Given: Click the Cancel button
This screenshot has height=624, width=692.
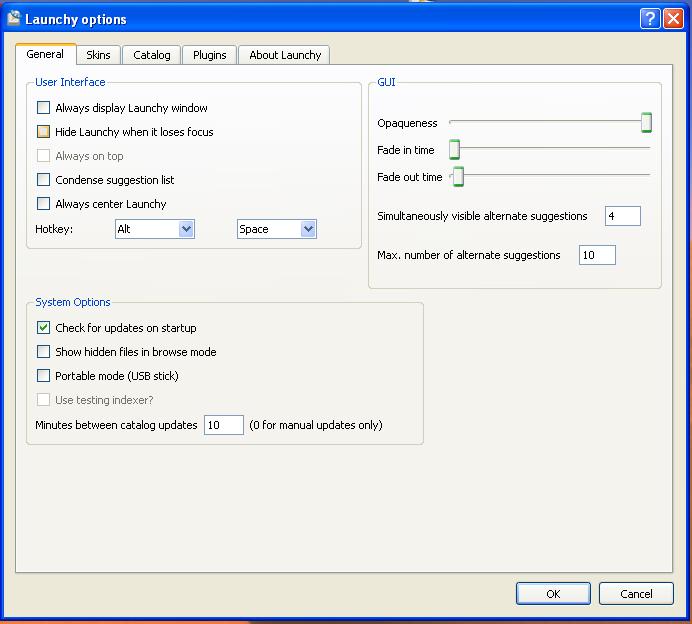Looking at the screenshot, I should pyautogui.click(x=636, y=594).
